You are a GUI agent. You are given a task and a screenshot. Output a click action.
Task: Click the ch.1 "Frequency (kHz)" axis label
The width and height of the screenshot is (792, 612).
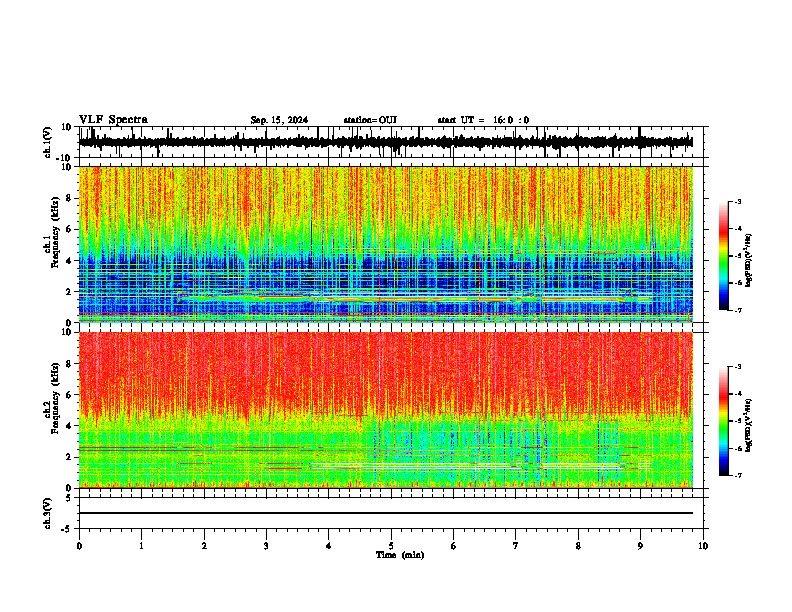tap(55, 232)
